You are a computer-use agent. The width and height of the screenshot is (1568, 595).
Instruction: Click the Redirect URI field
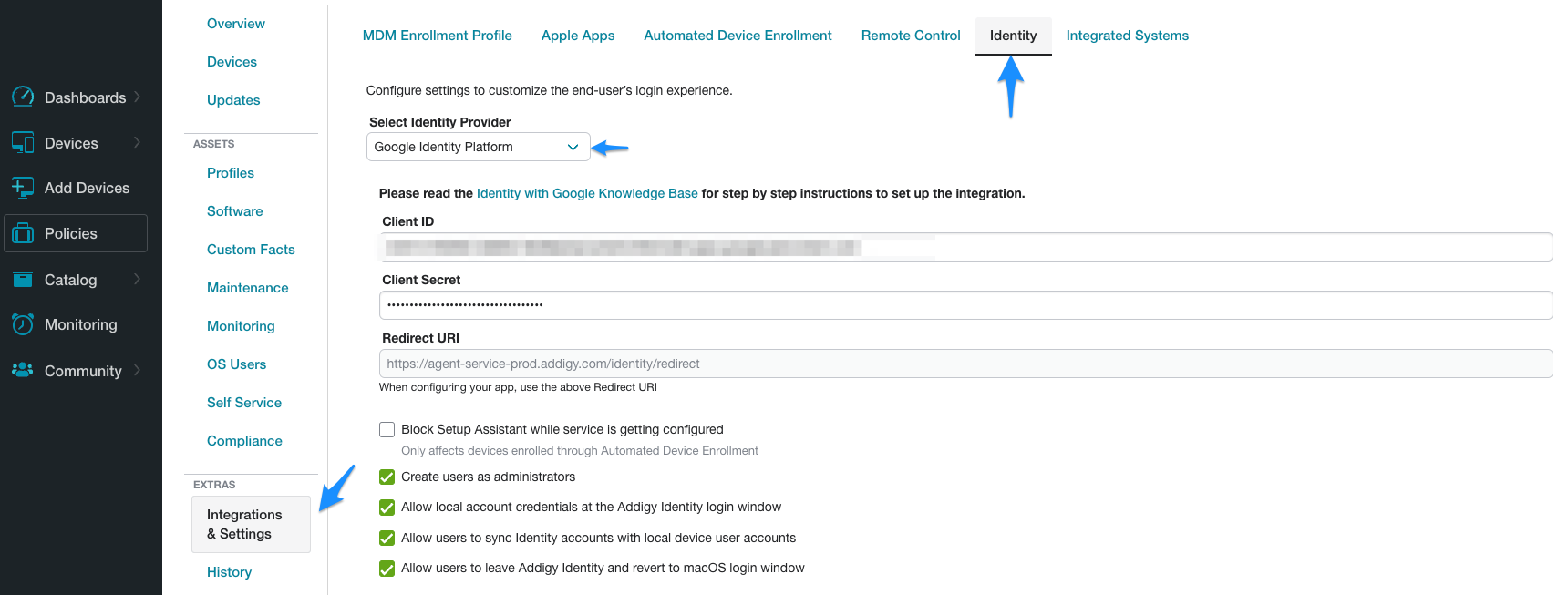click(x=965, y=364)
